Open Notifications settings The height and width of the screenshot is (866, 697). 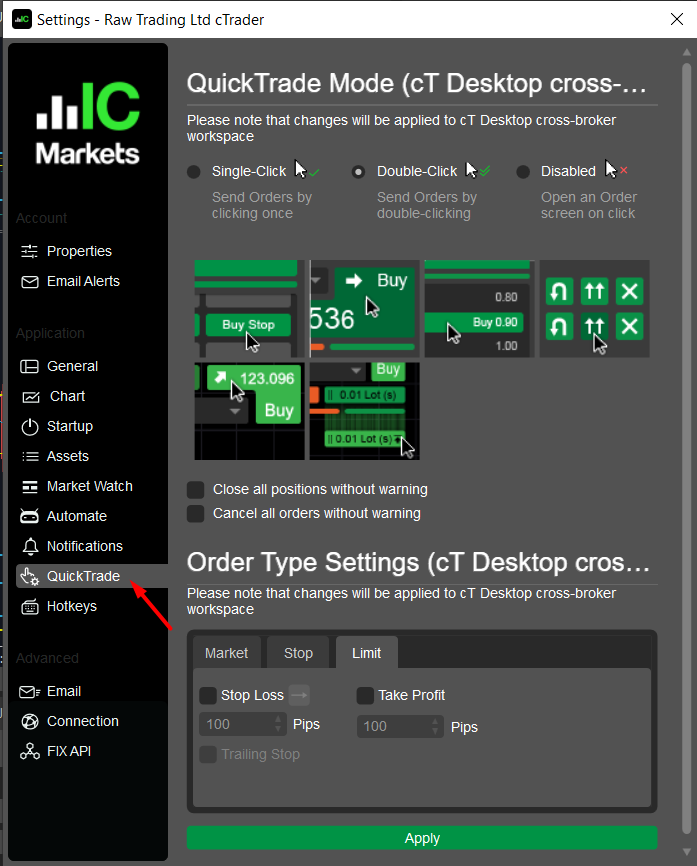click(85, 546)
